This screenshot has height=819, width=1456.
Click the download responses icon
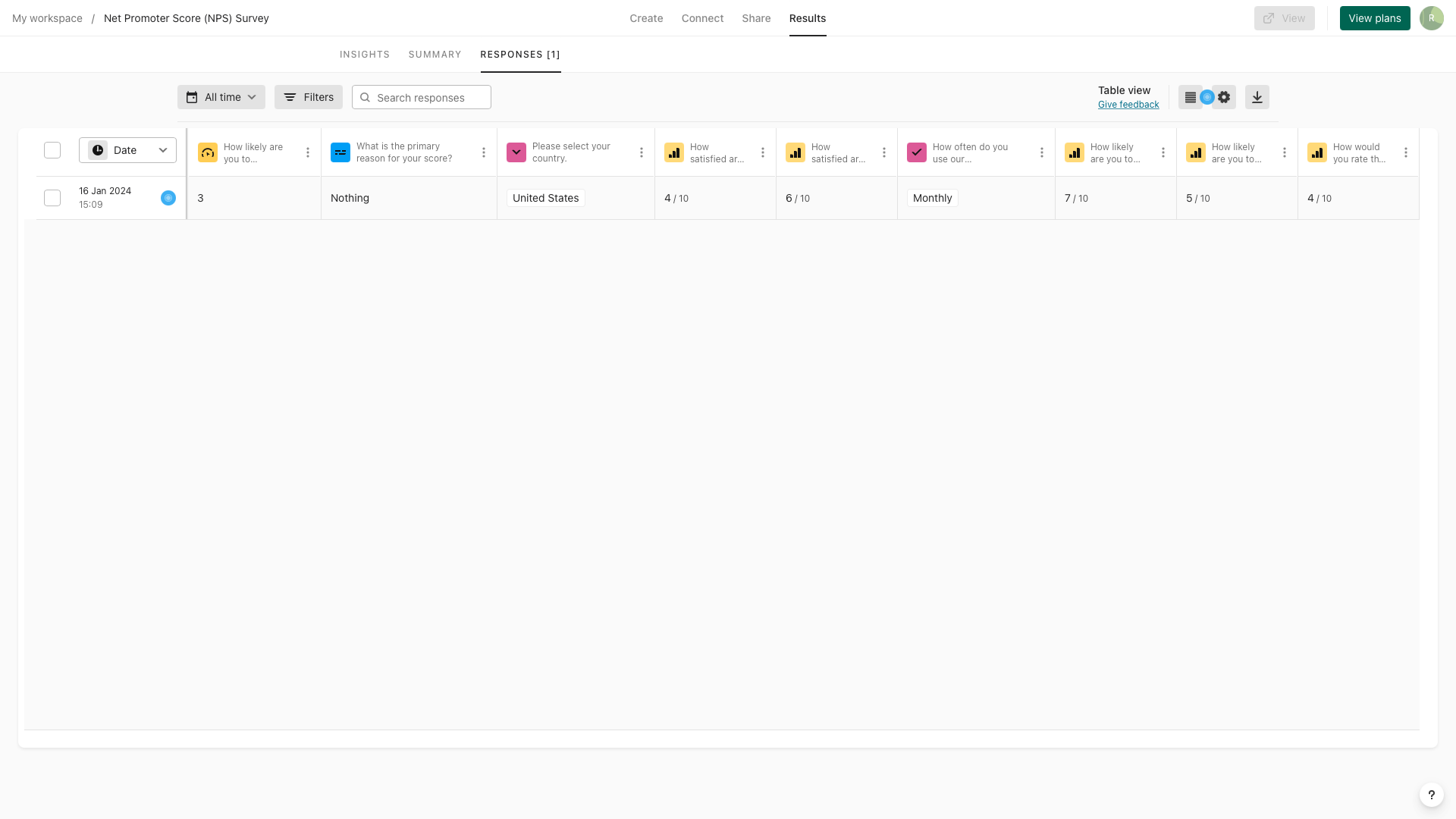click(x=1257, y=97)
